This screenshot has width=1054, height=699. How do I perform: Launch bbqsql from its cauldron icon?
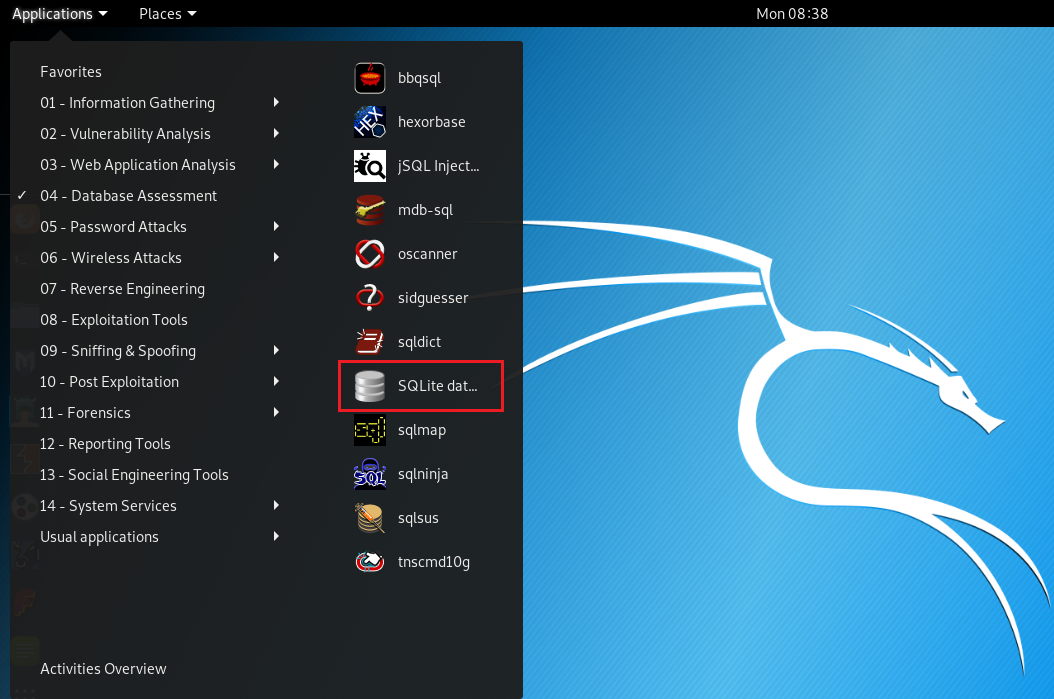point(370,78)
